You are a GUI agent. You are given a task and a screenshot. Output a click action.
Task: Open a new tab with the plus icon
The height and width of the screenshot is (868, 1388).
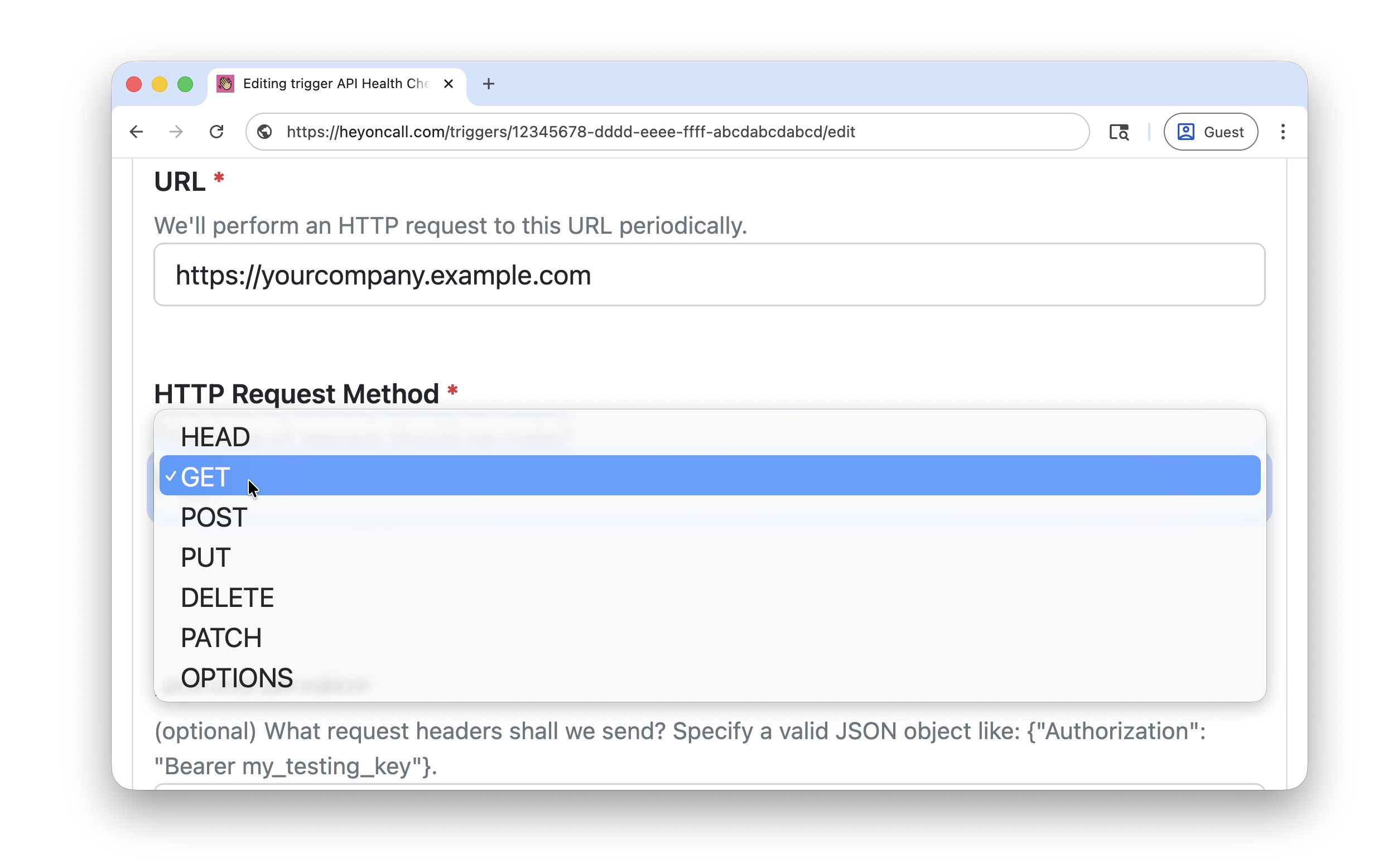488,83
